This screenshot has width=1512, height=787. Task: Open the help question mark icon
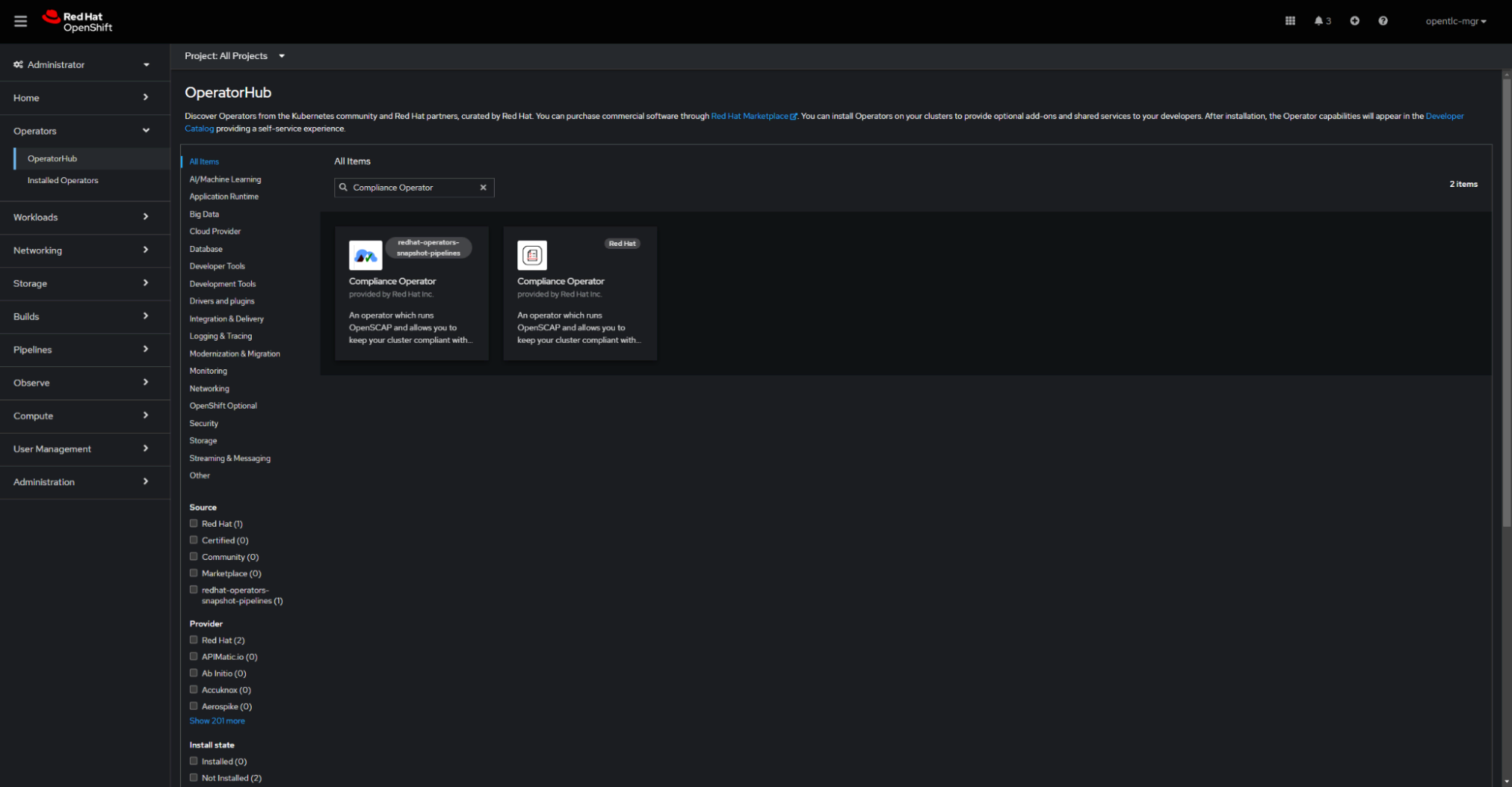[1383, 20]
